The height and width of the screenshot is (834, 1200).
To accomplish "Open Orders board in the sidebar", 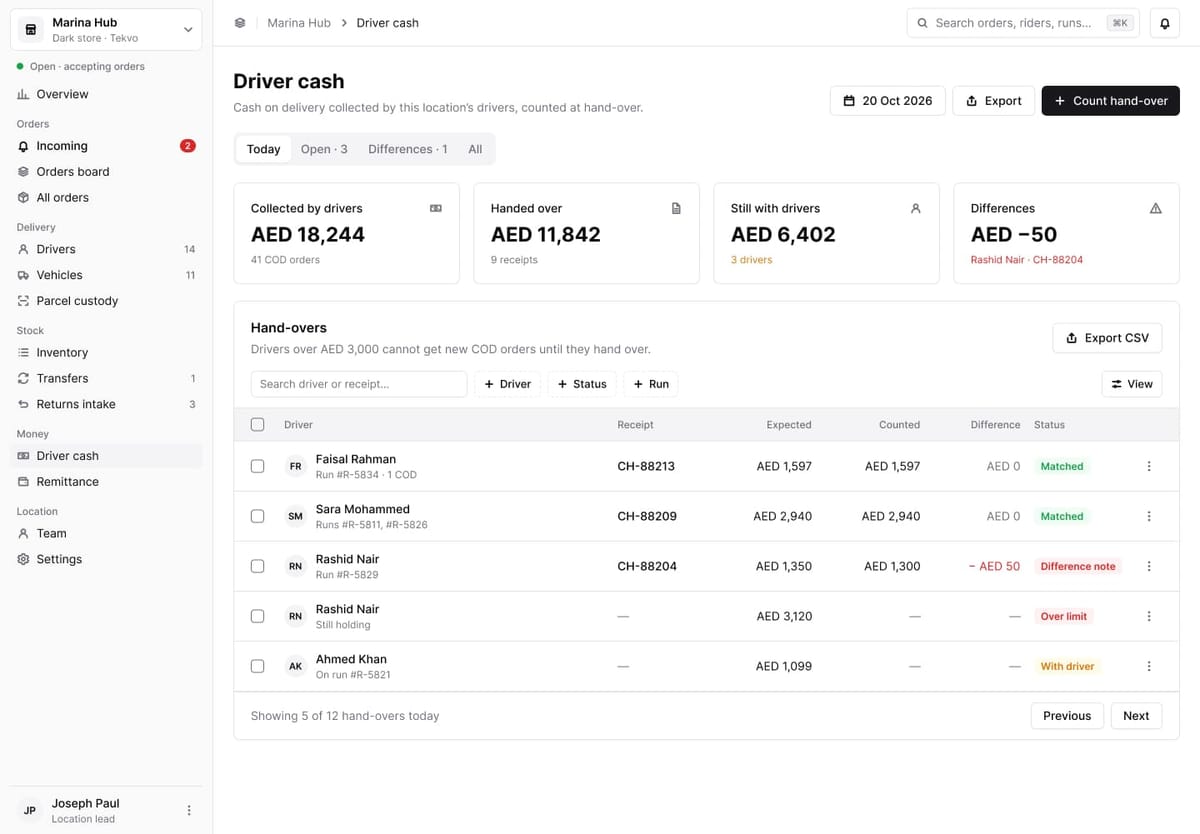I will 106,172.
